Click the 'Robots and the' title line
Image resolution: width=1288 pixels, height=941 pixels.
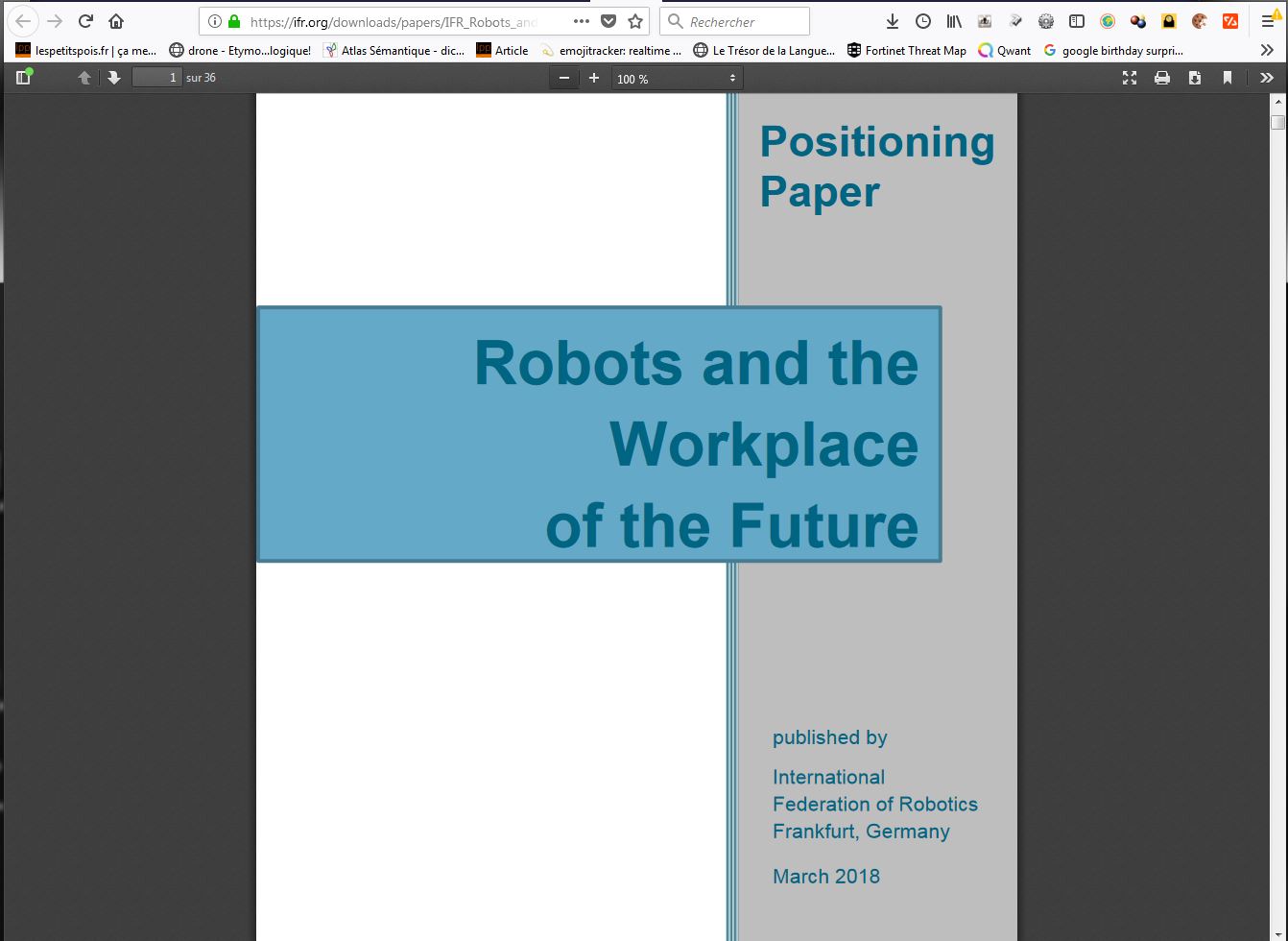click(x=696, y=364)
